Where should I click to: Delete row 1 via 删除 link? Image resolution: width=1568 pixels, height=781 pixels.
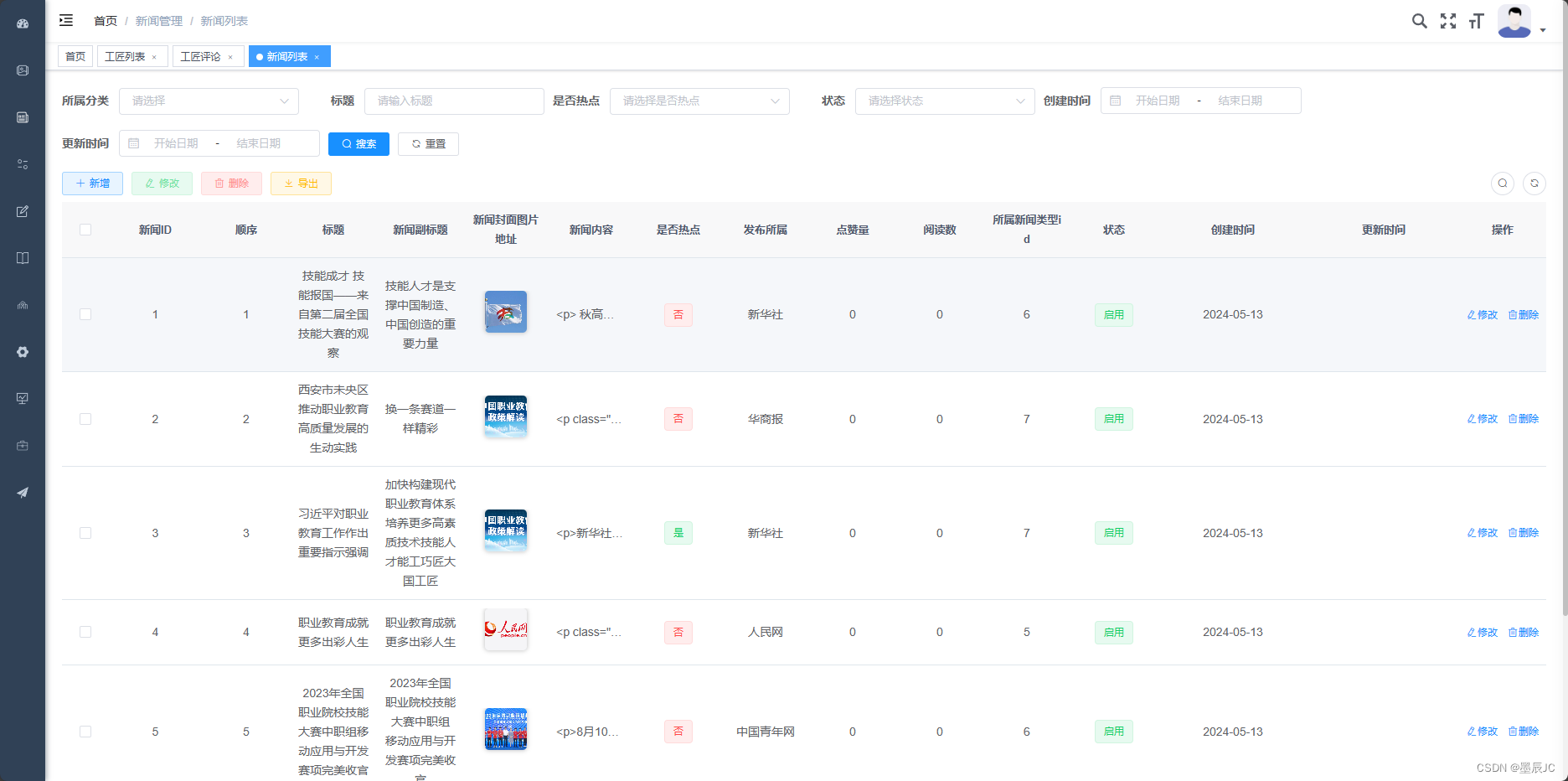pos(1524,315)
